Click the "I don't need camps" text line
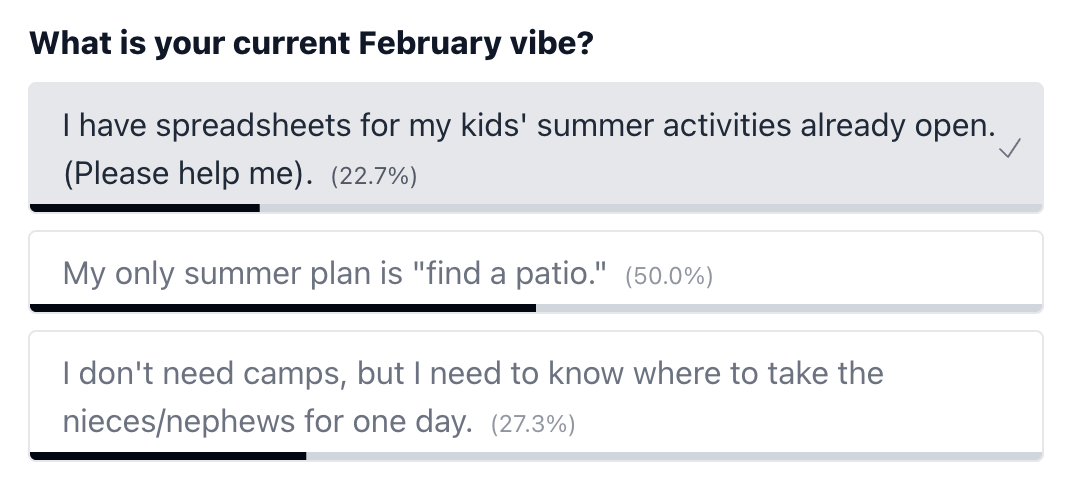 [x=473, y=374]
